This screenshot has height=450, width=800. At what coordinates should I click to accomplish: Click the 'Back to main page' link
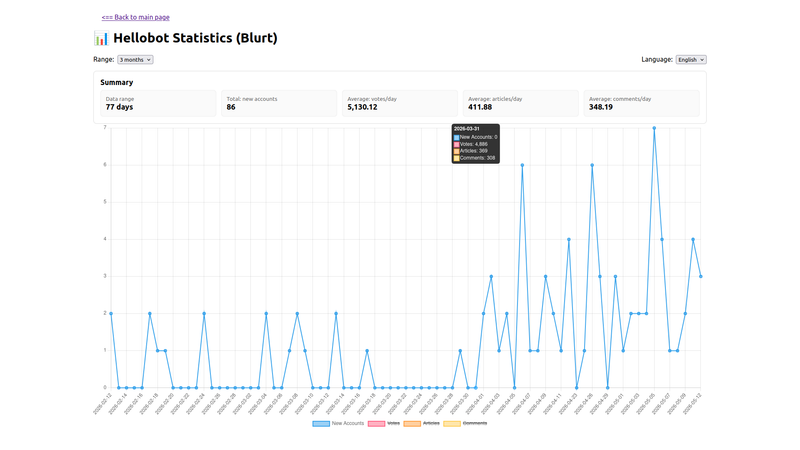pos(136,17)
